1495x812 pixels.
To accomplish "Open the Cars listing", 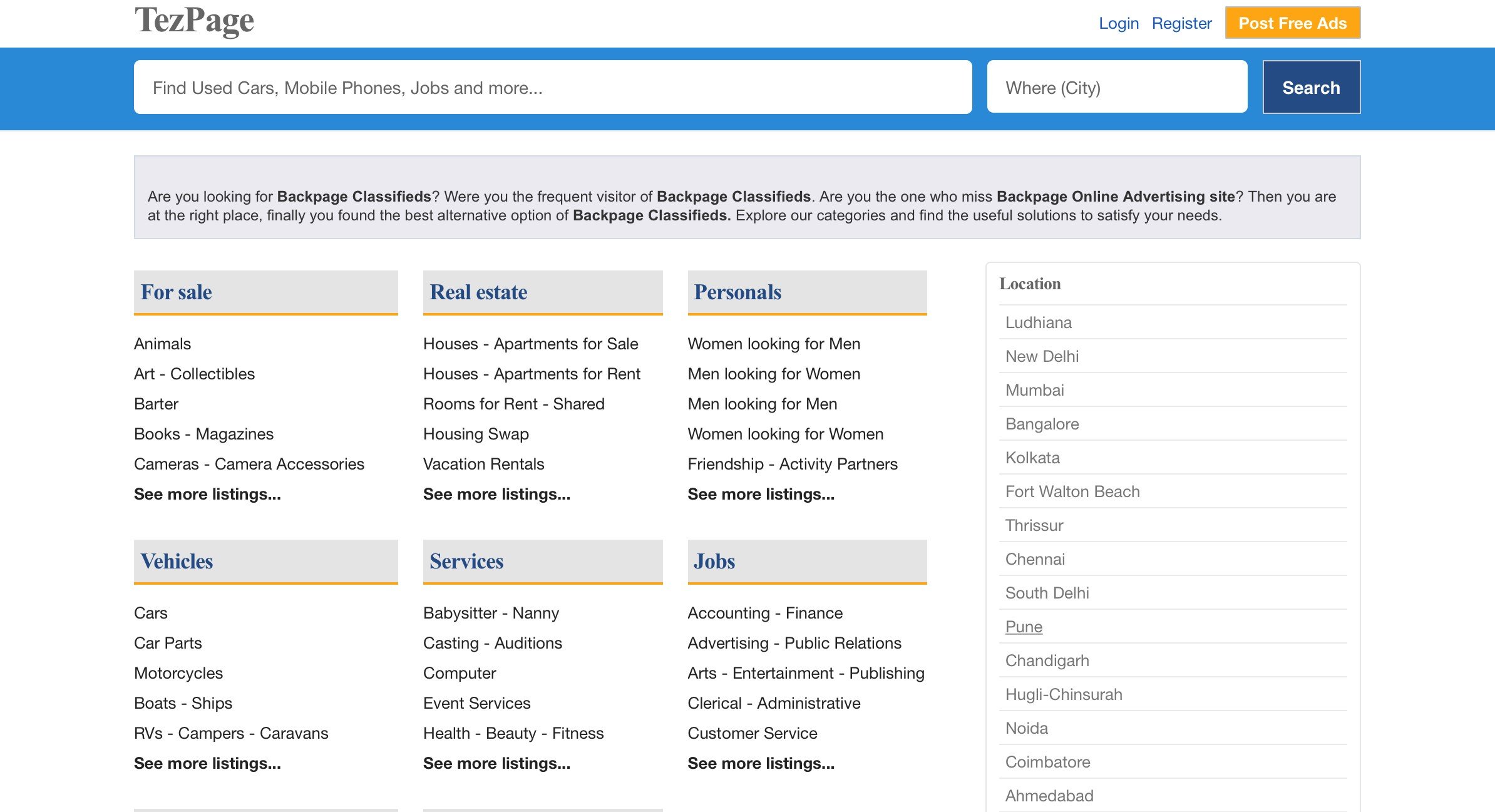I will [151, 612].
